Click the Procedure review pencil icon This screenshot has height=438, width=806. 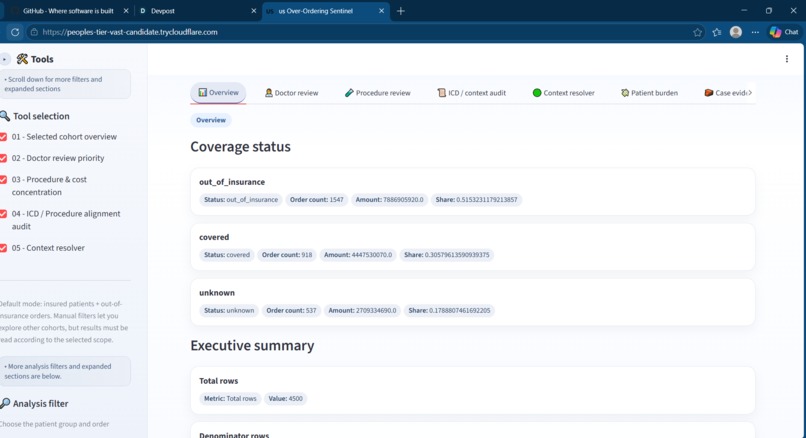pyautogui.click(x=349, y=93)
